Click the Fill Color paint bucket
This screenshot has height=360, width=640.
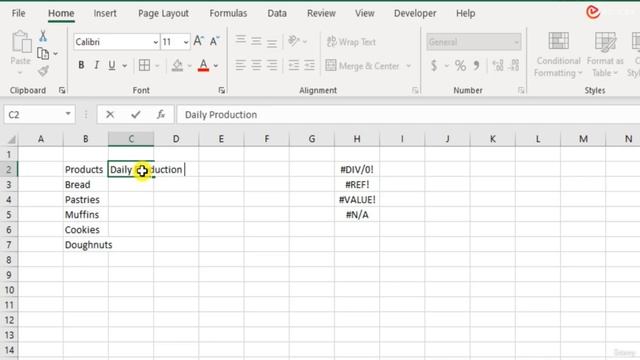click(177, 65)
